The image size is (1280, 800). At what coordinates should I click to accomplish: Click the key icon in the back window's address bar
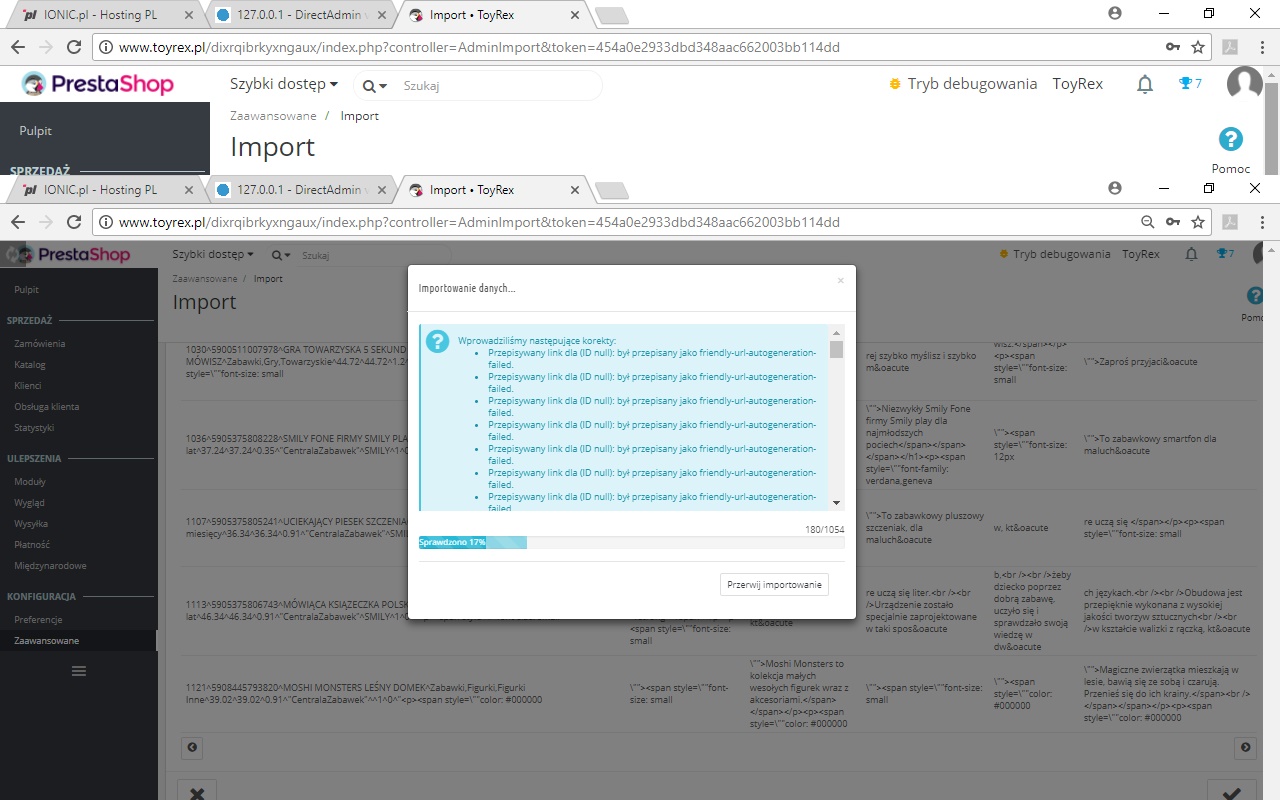click(1172, 47)
